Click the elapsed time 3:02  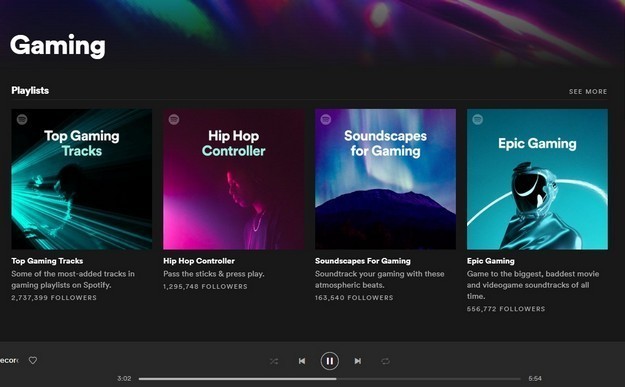[x=124, y=379]
